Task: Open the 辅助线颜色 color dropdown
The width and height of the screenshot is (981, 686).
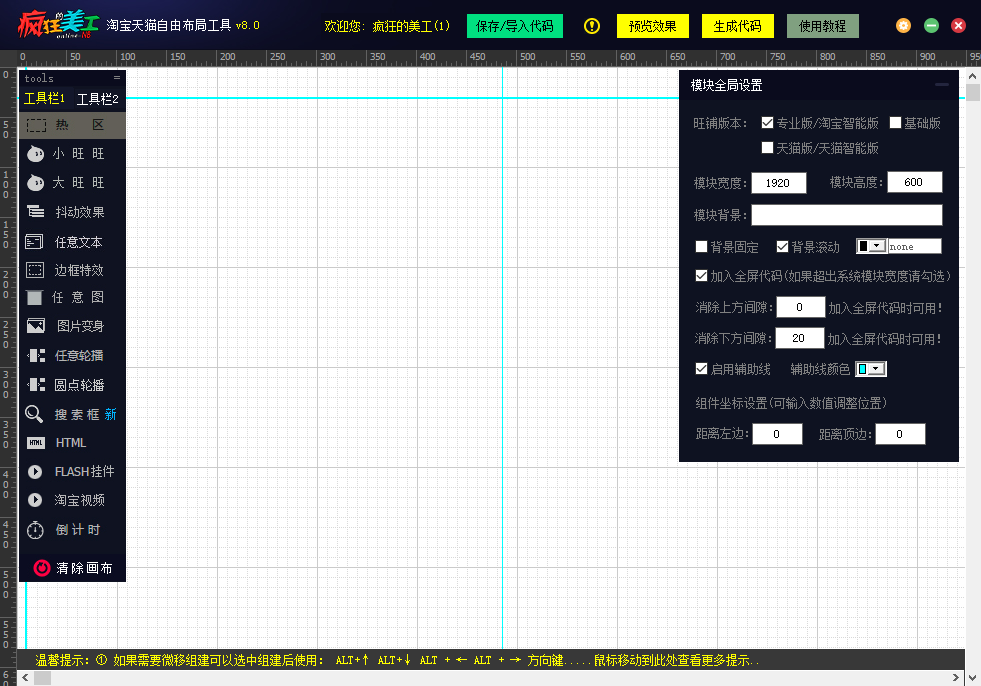Action: pyautogui.click(x=871, y=369)
